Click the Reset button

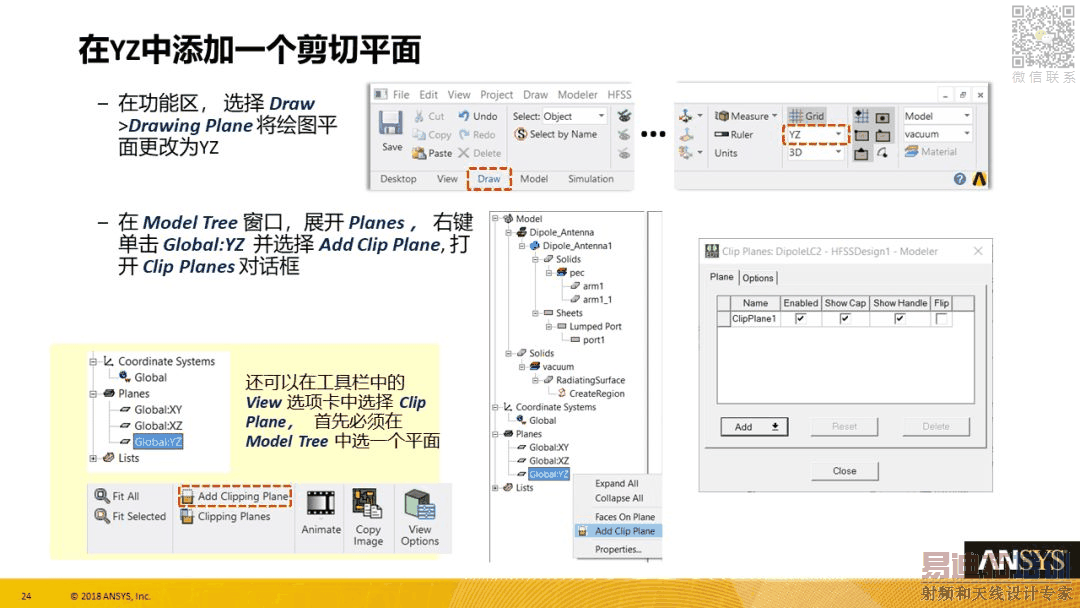(844, 427)
